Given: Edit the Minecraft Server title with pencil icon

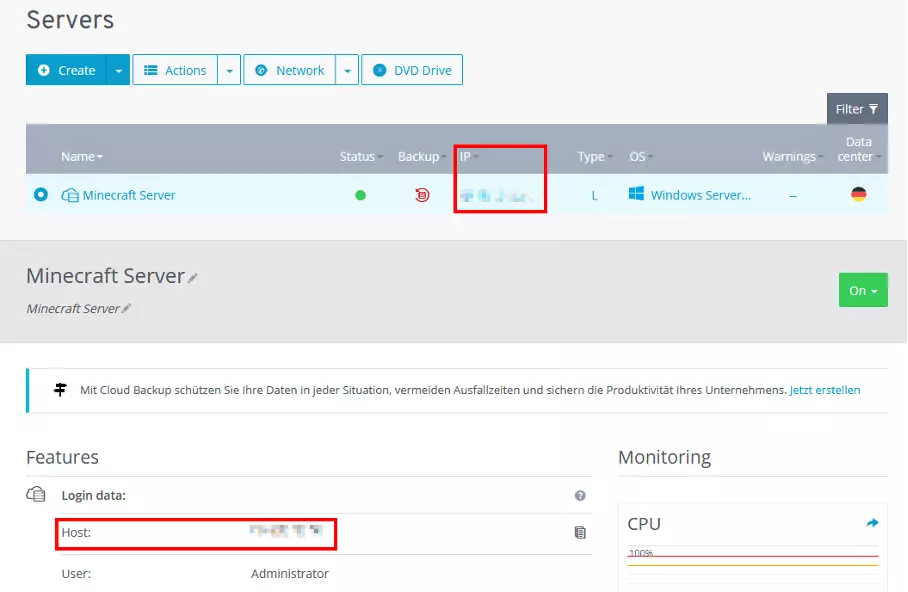Looking at the screenshot, I should (193, 278).
